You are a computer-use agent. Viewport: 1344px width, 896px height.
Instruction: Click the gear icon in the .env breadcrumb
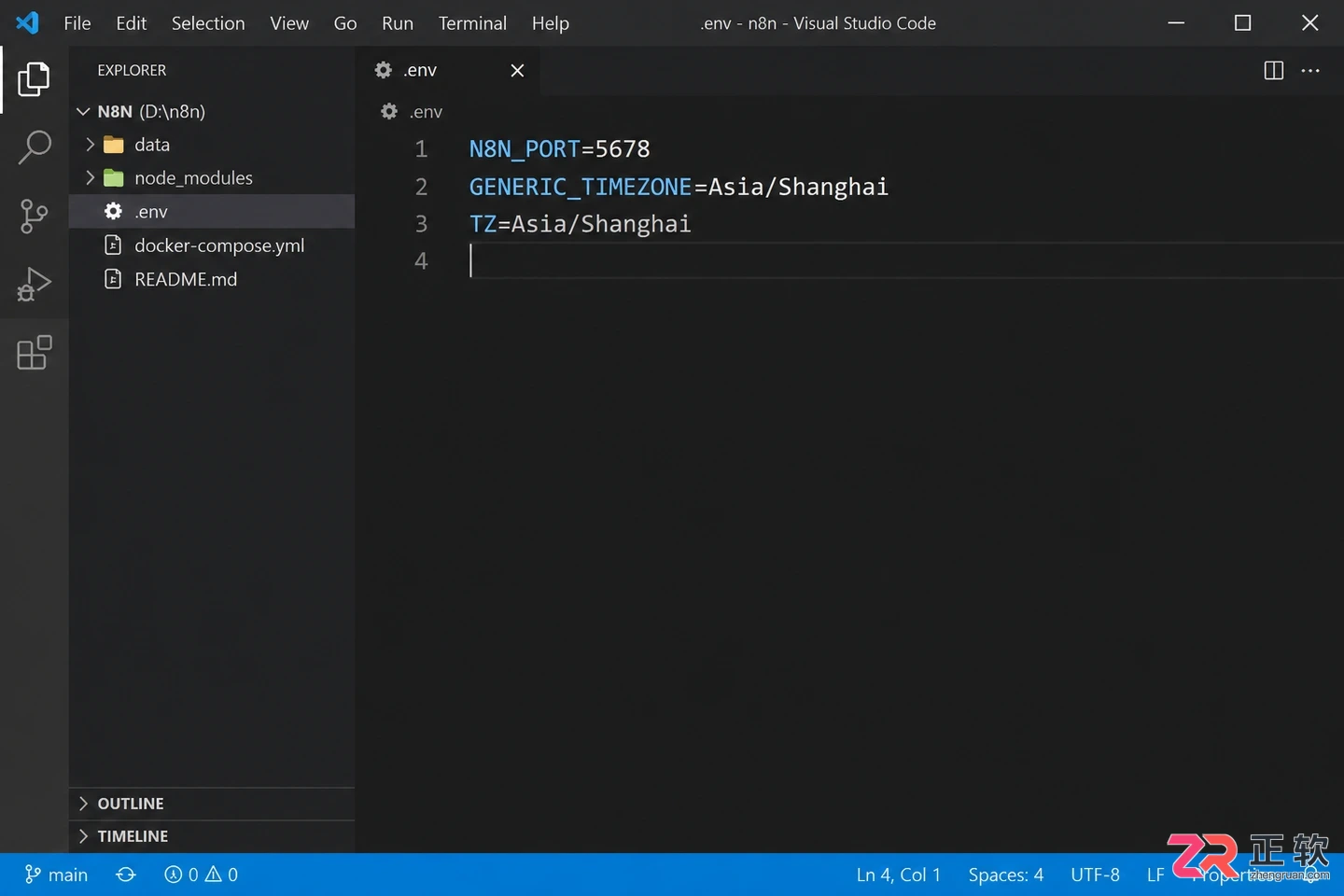click(x=389, y=111)
